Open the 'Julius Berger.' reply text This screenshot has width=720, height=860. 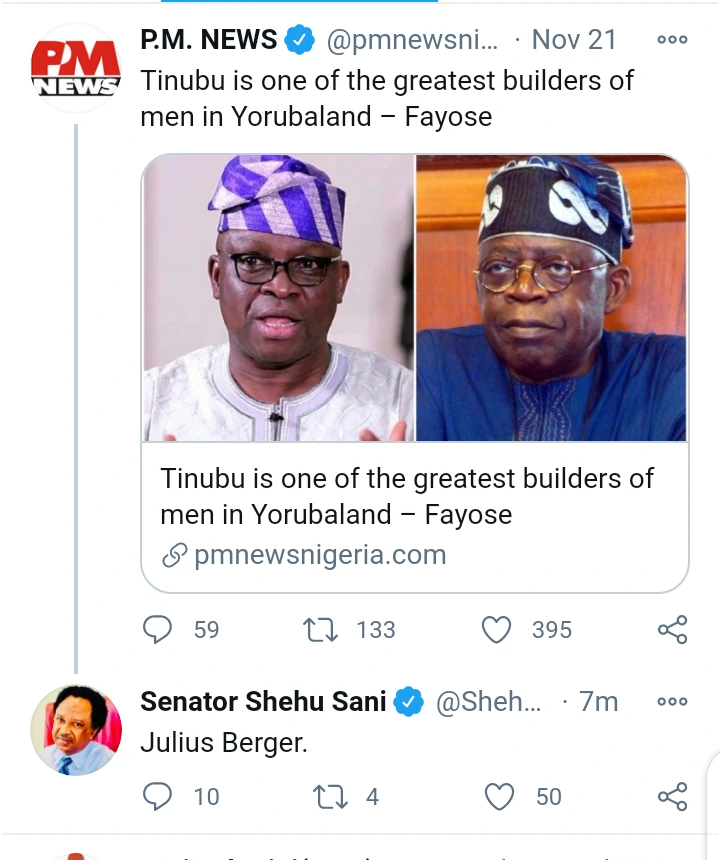coord(224,743)
